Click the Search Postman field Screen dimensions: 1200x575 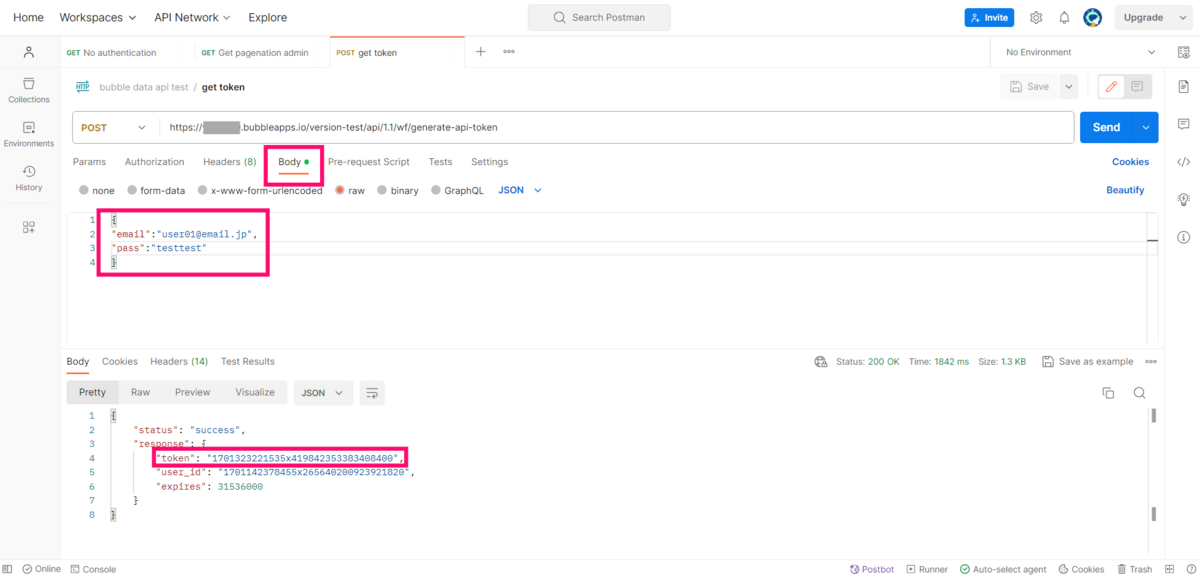coord(599,18)
